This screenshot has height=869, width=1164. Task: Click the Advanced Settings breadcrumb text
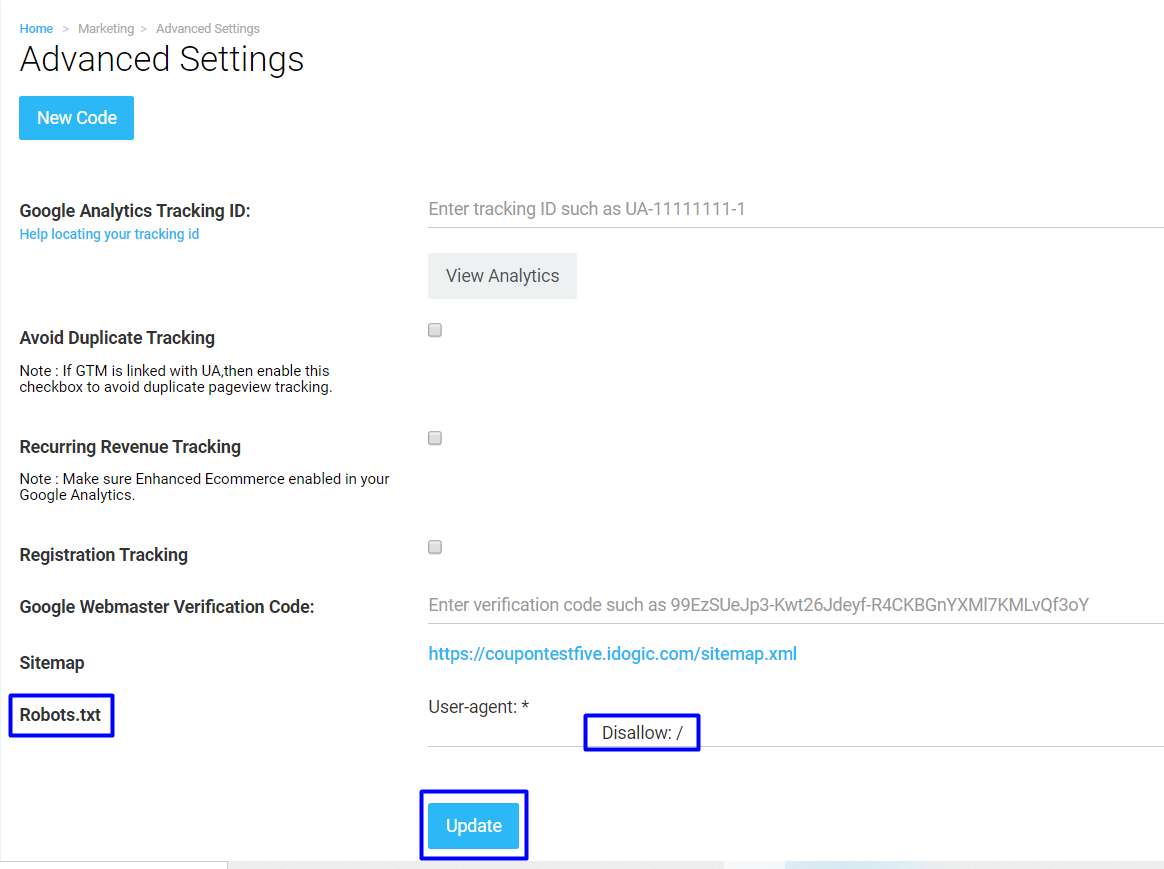coord(208,29)
